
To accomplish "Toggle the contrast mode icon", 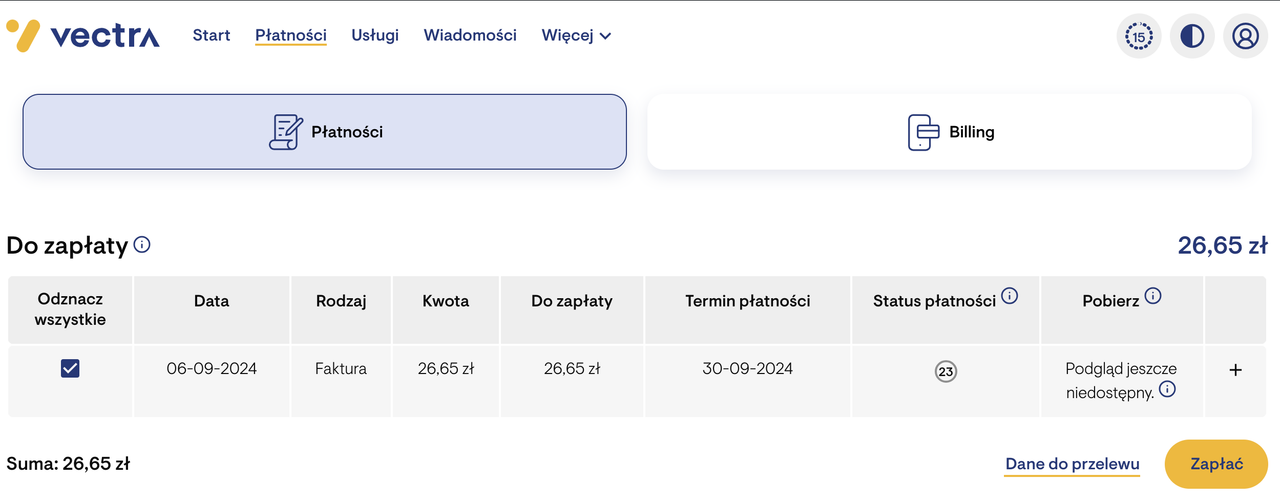I will coord(1192,37).
